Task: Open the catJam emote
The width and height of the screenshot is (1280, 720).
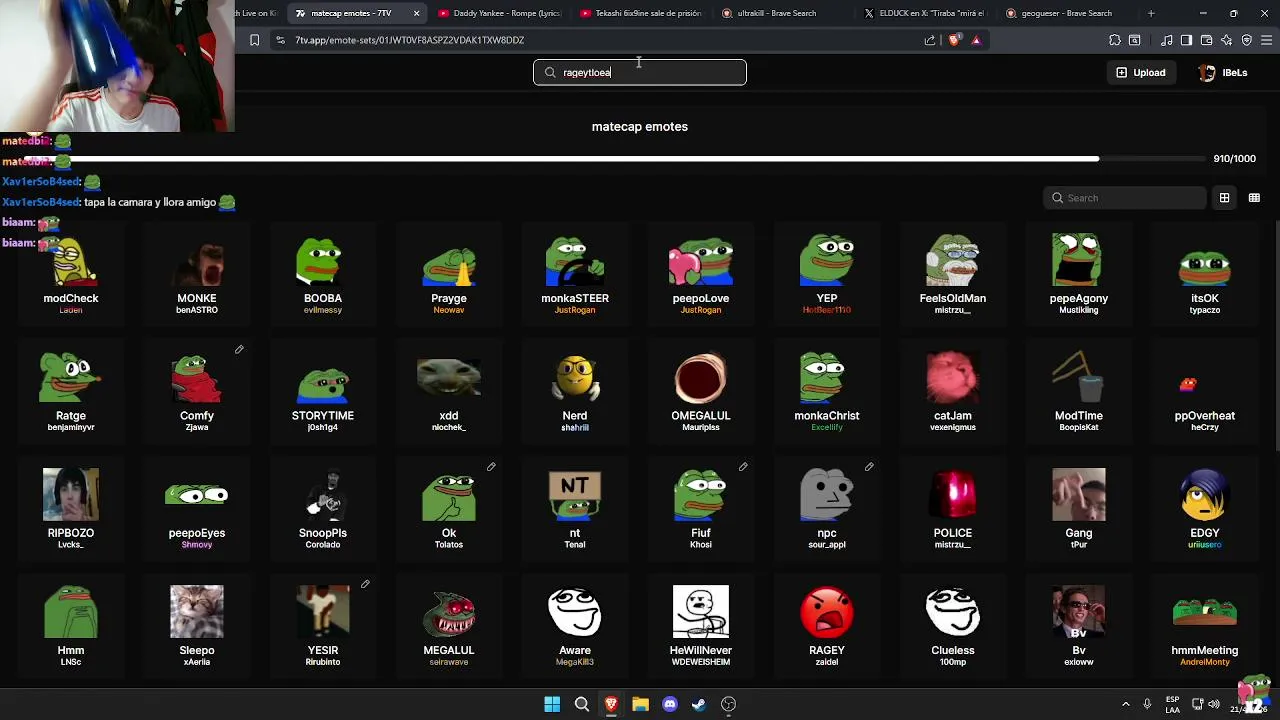Action: click(953, 392)
